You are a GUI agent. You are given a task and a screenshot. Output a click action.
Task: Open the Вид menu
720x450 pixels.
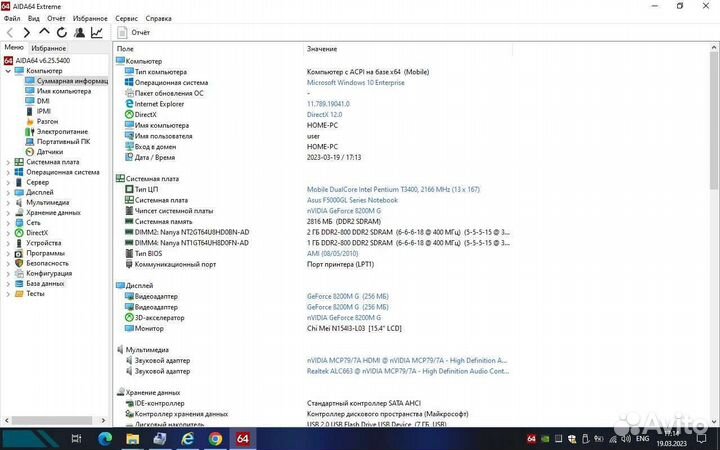(x=34, y=18)
